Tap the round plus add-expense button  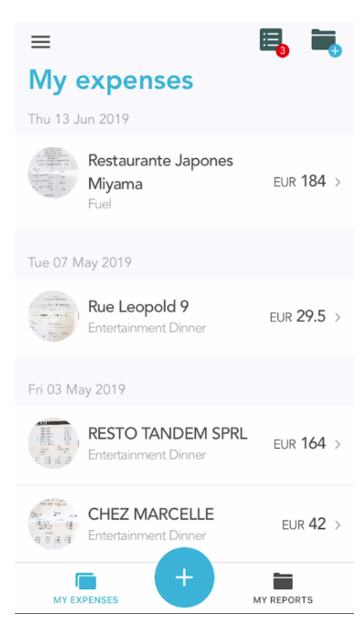(x=184, y=577)
